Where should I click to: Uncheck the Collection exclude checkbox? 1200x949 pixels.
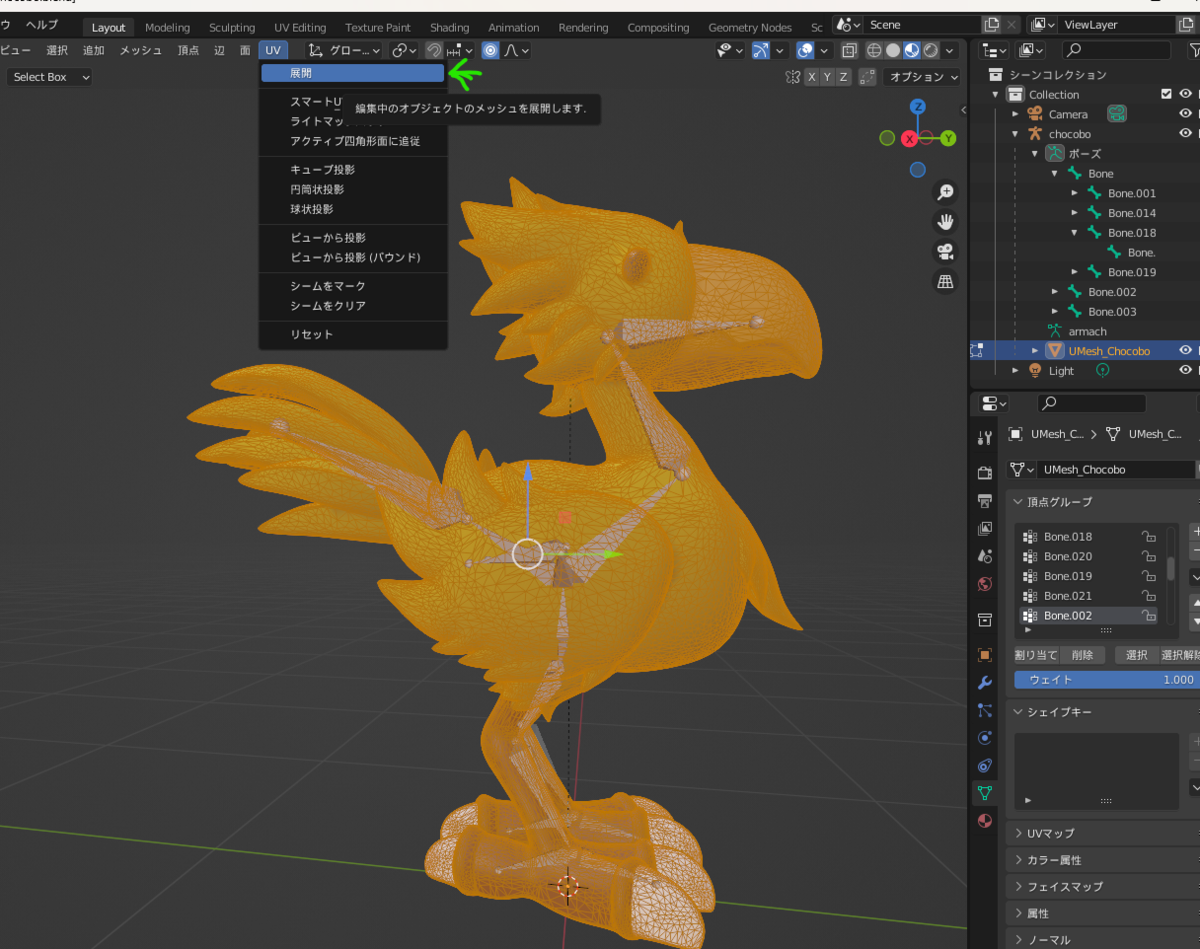tap(1166, 94)
